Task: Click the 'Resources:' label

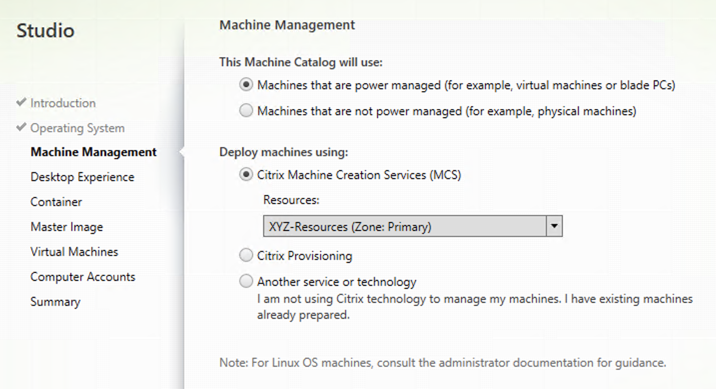Action: click(291, 200)
